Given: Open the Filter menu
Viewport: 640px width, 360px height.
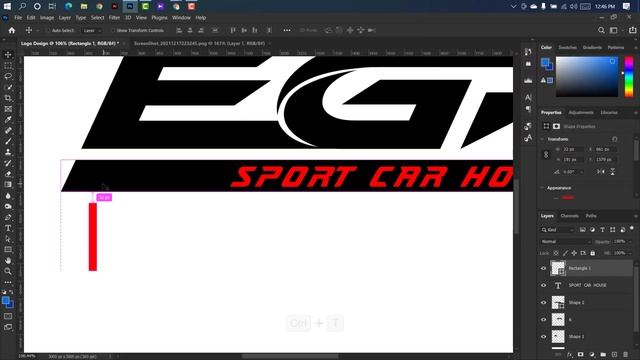Looking at the screenshot, I should 114,18.
